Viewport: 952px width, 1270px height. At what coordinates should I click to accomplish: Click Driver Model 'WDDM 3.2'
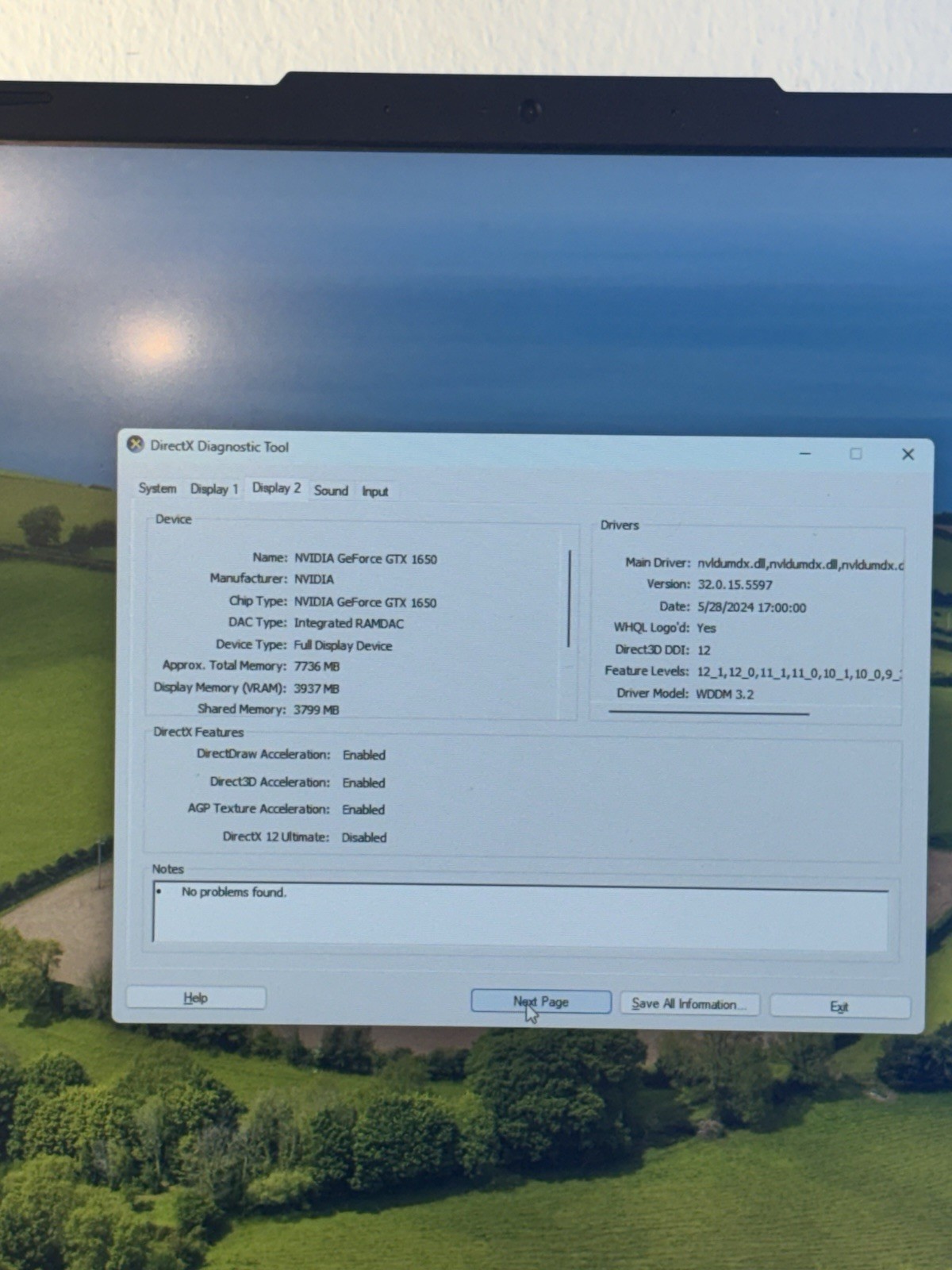pyautogui.click(x=725, y=694)
